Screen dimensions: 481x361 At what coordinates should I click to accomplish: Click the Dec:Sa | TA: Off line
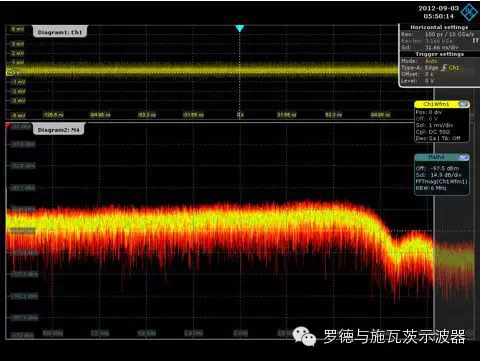click(438, 138)
